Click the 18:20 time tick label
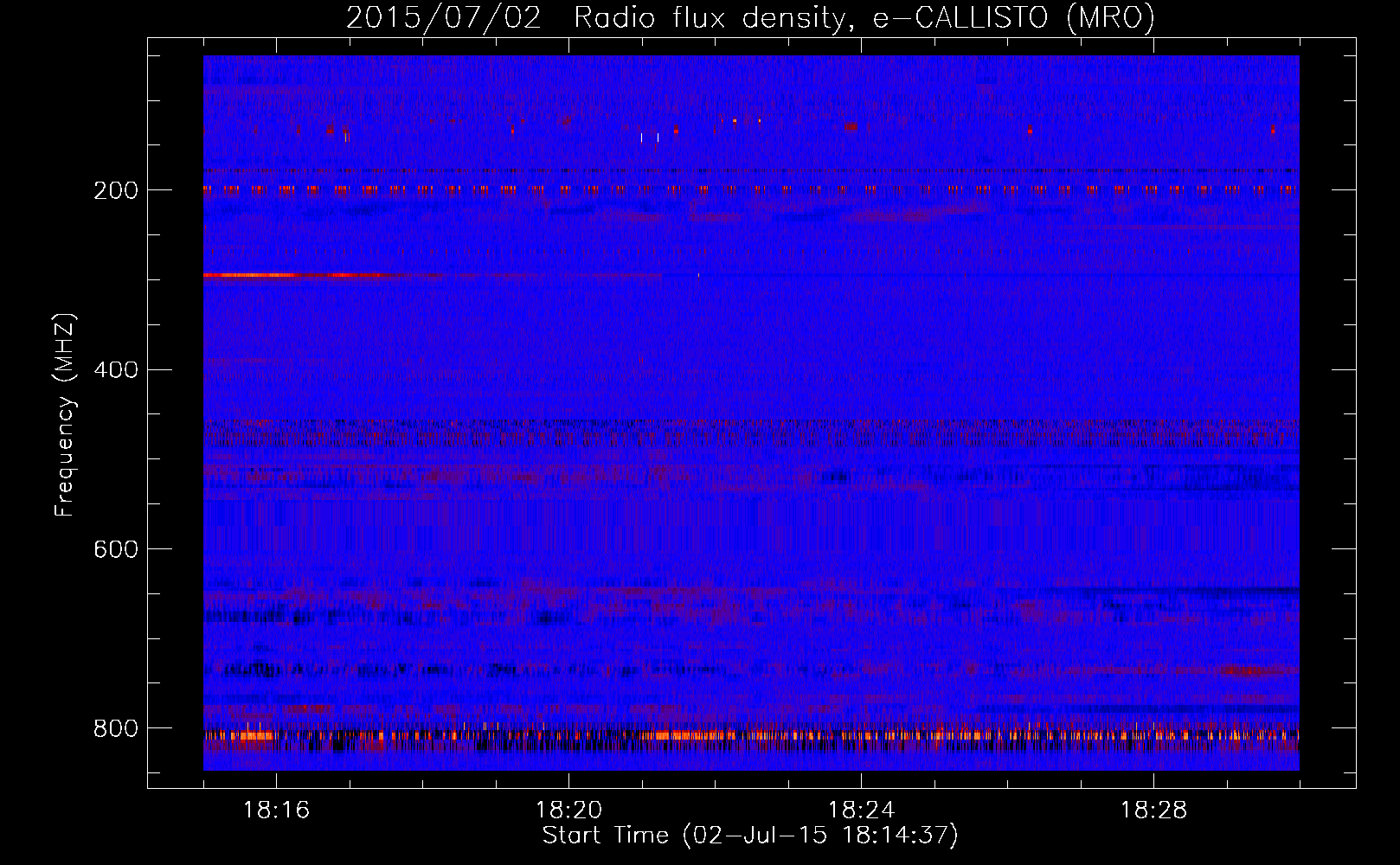Screen dimensions: 1400x865 pos(568,810)
